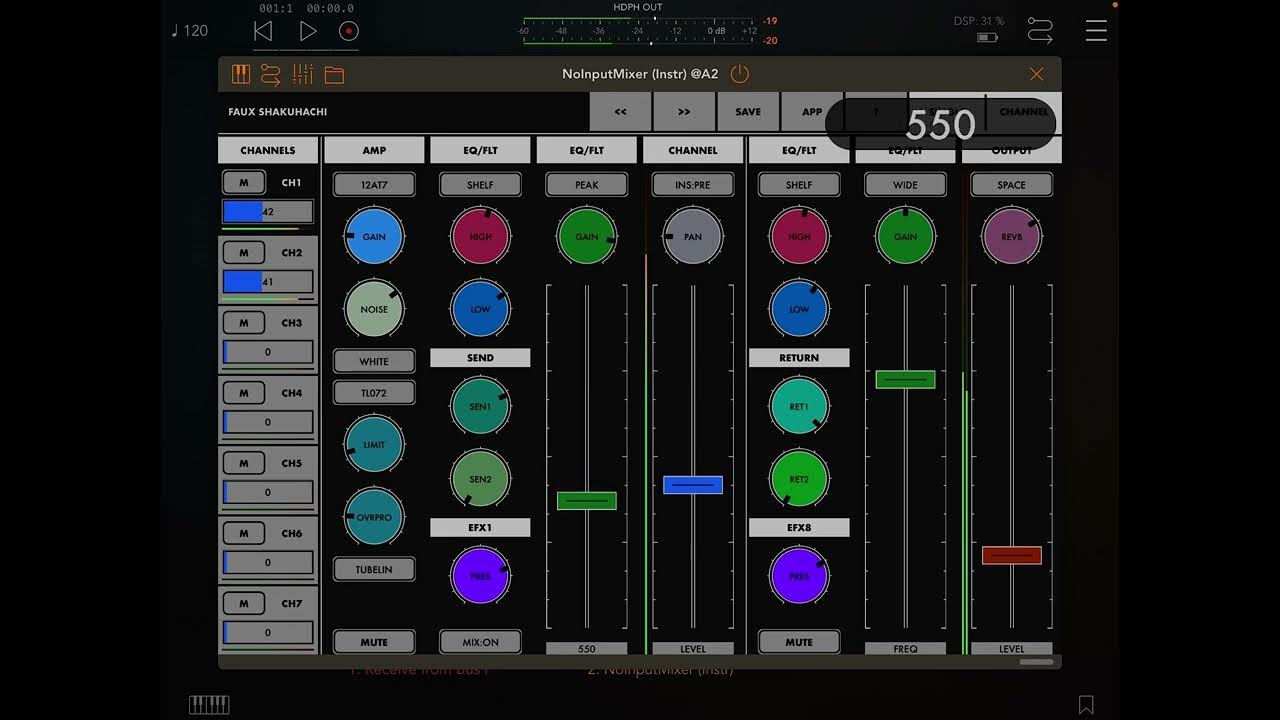The width and height of the screenshot is (1280, 720).
Task: Go to next preset with >> button
Action: (684, 112)
